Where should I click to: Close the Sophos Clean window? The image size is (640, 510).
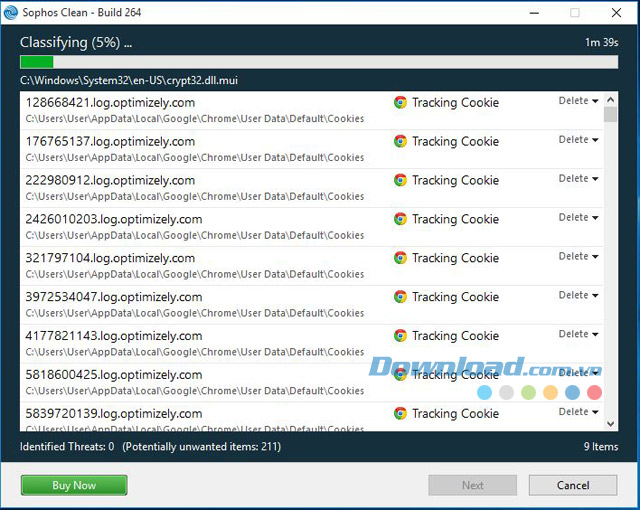point(616,13)
